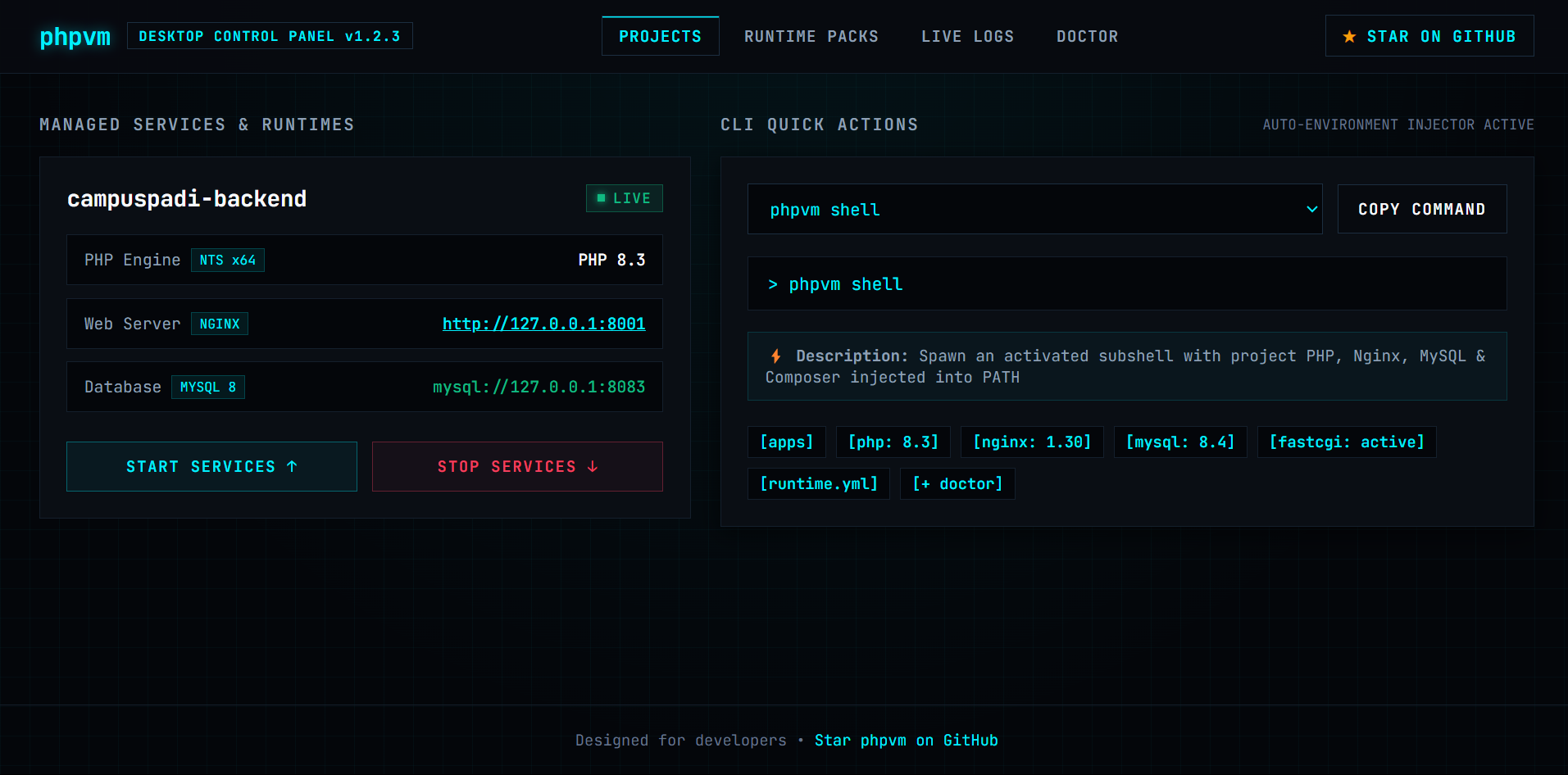Open the Runtime Packs tab
Viewport: 1568px width, 775px height.
pyautogui.click(x=811, y=37)
